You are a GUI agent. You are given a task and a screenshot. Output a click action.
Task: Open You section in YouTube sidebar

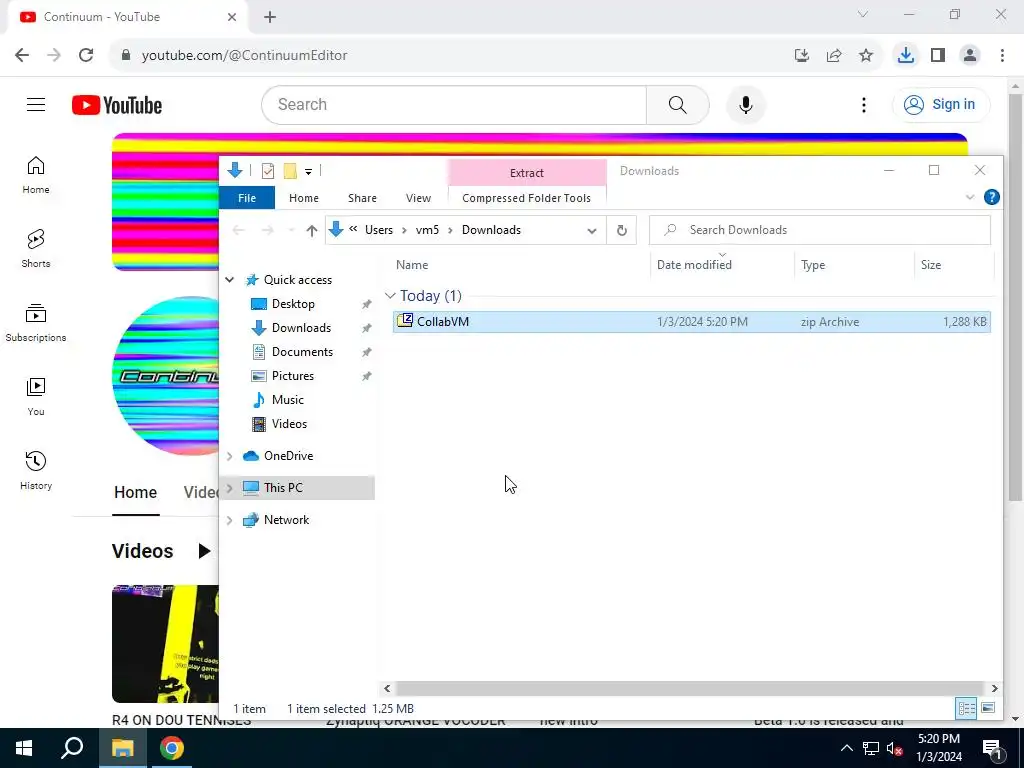pyautogui.click(x=36, y=396)
